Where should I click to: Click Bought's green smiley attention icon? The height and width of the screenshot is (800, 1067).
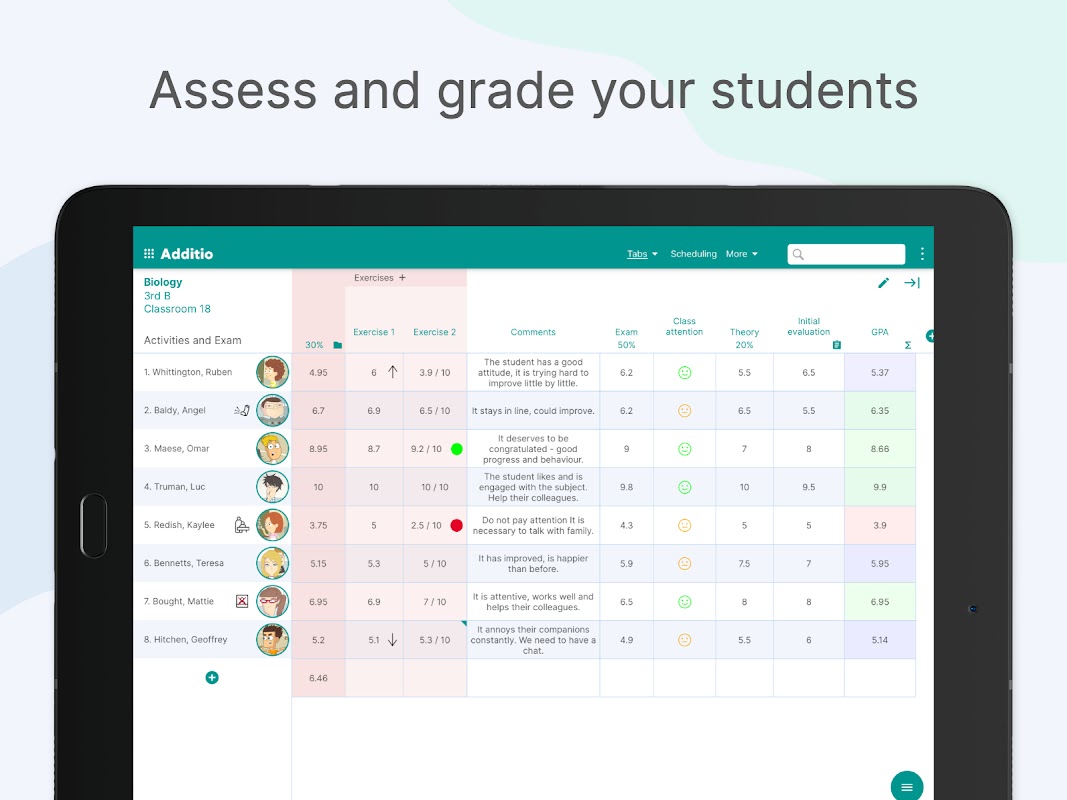pos(685,601)
